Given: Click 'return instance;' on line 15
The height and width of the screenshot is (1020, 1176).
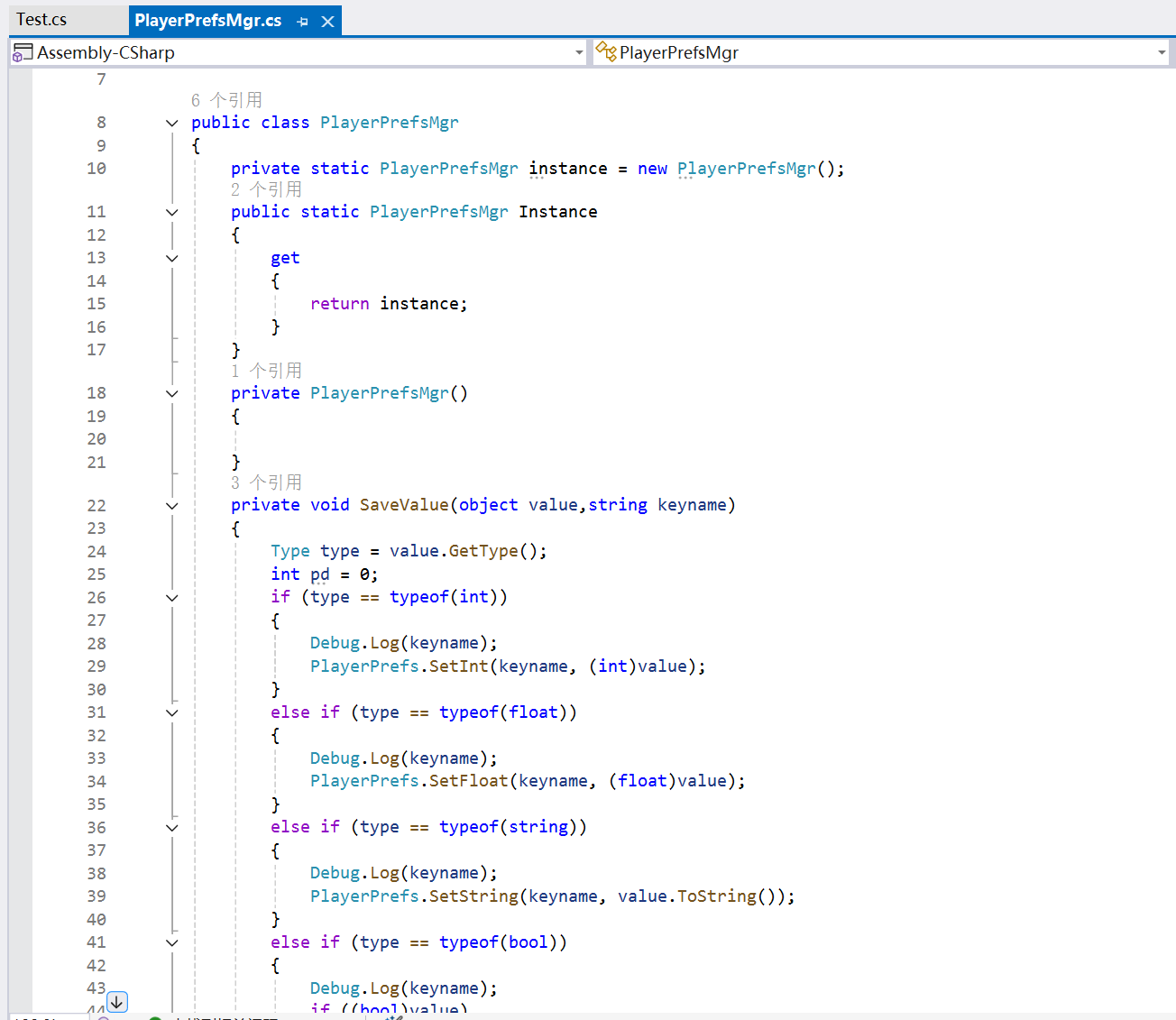Looking at the screenshot, I should [389, 304].
